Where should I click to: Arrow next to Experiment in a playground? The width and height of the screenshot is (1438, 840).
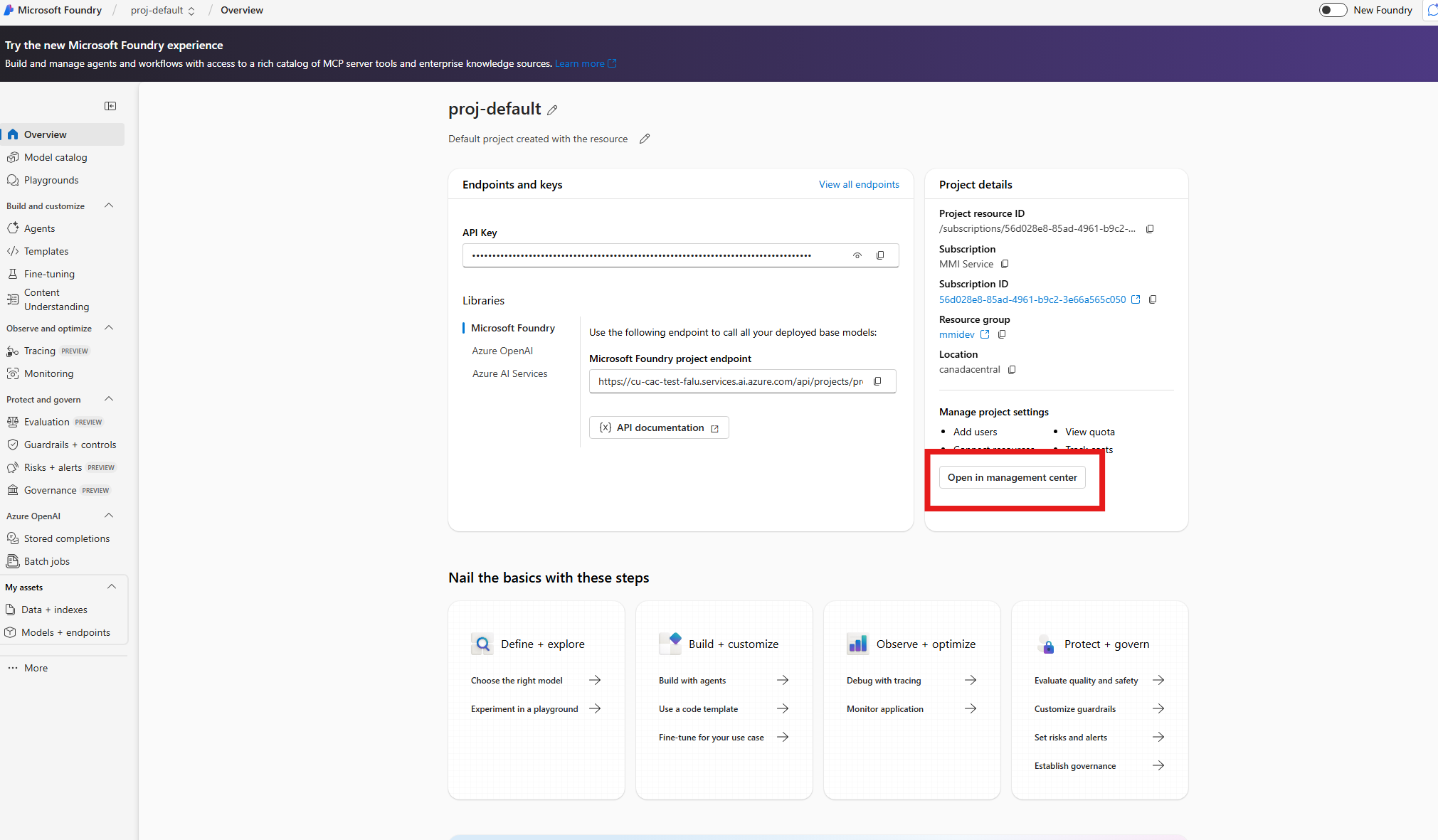click(595, 708)
